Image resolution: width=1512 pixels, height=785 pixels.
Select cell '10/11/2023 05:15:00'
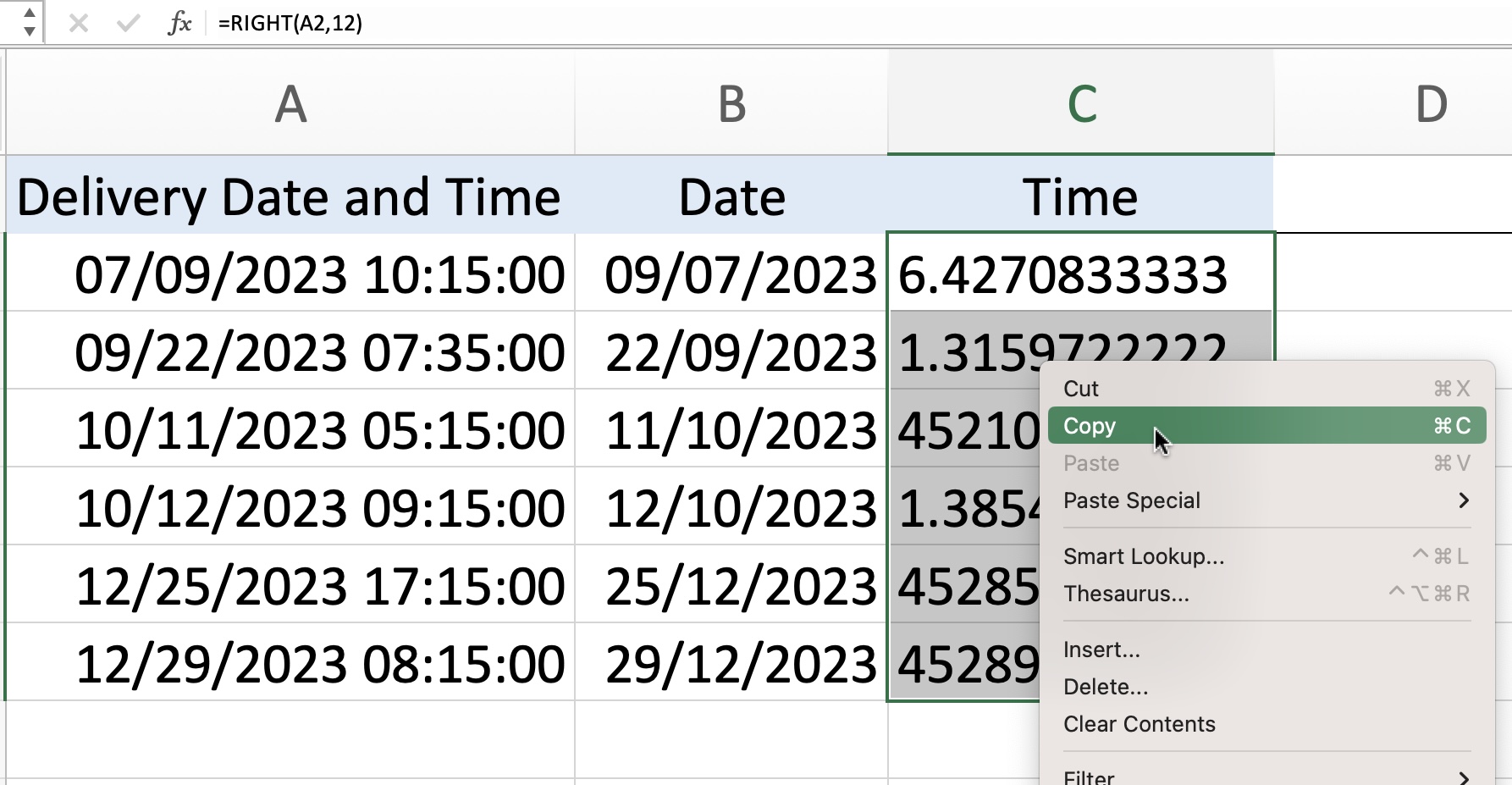click(290, 429)
